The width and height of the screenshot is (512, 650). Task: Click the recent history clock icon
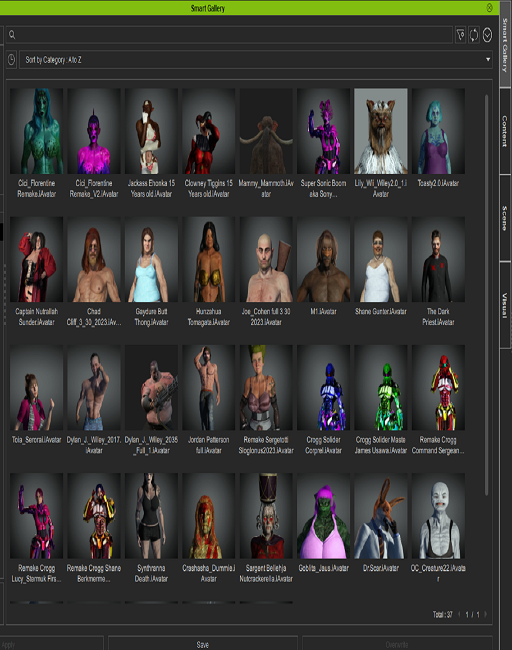(x=11, y=60)
